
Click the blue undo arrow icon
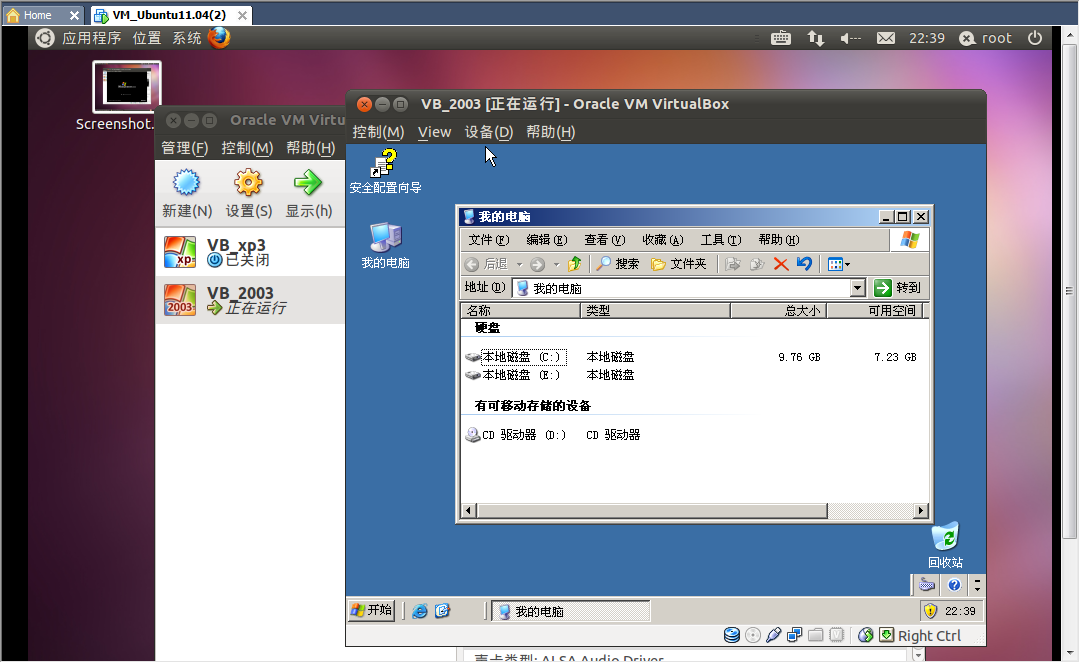(804, 264)
